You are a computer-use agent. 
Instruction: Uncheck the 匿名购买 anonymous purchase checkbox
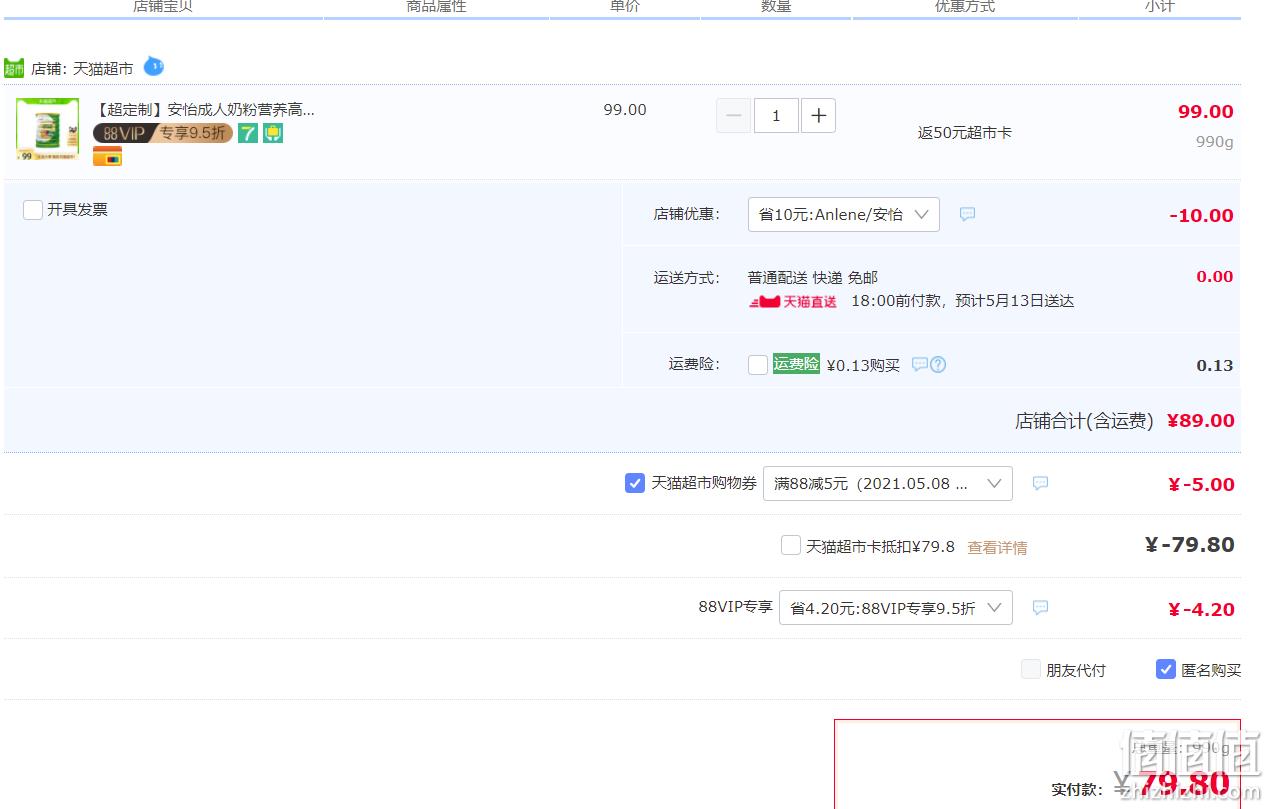[x=1166, y=669]
